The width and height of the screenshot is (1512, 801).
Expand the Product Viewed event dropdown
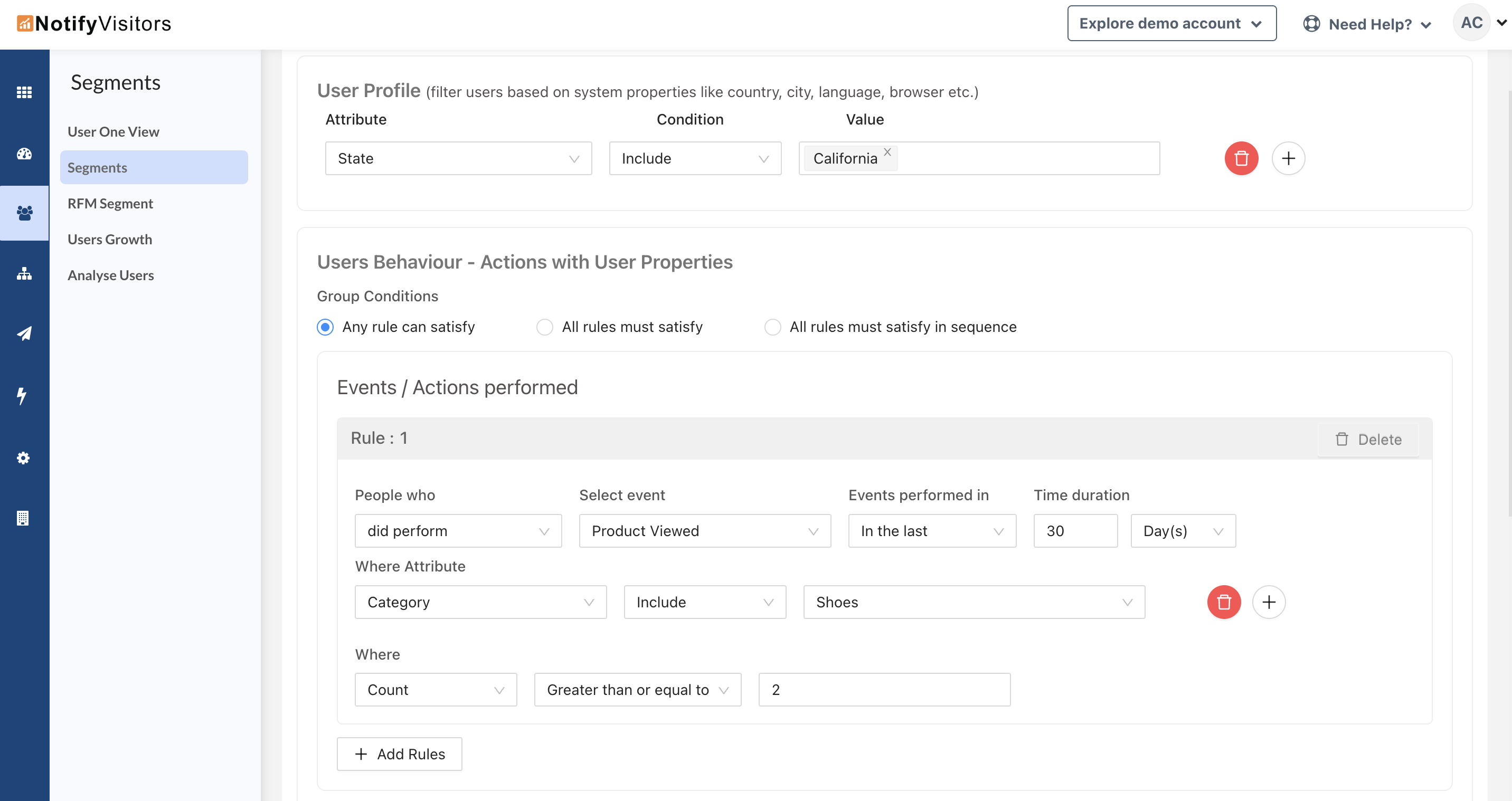pos(704,531)
